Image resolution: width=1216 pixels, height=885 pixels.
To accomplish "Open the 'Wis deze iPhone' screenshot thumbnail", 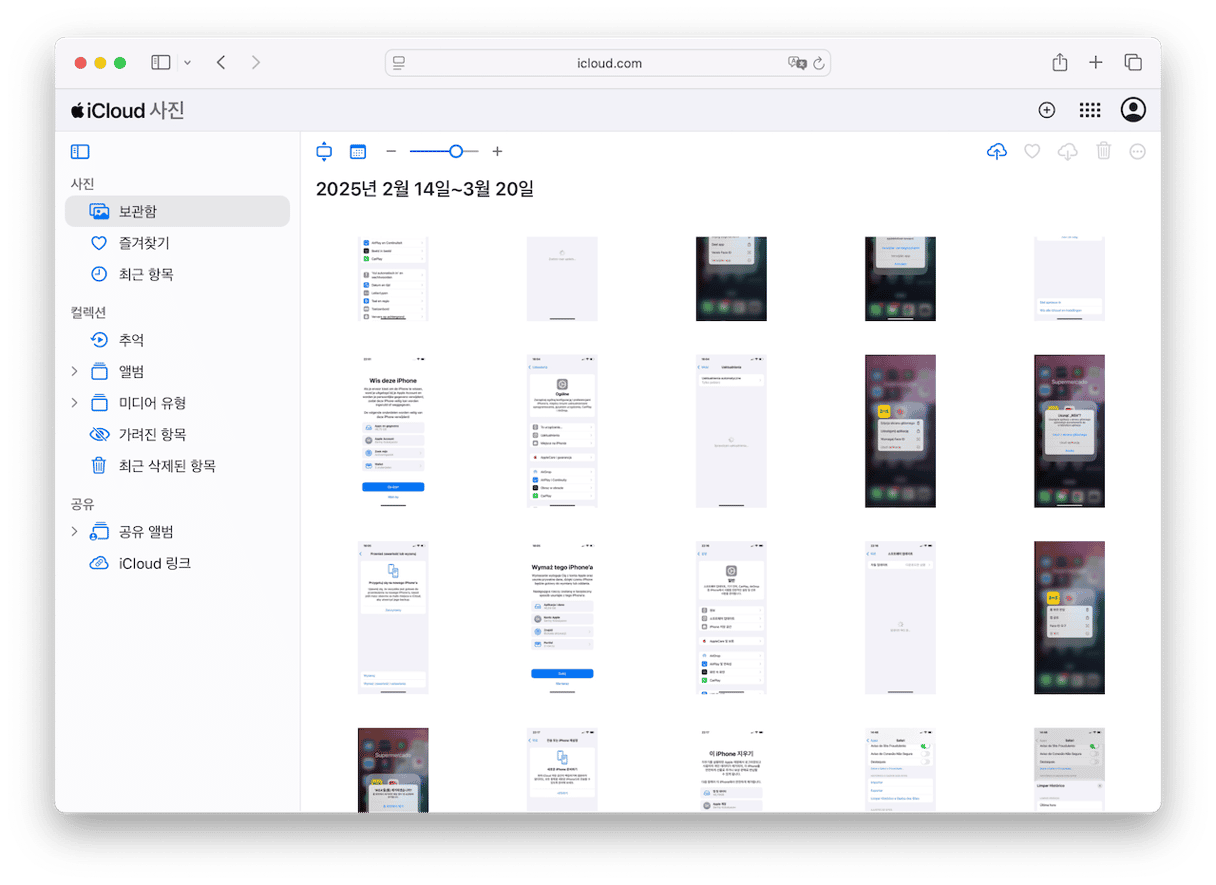I will click(x=393, y=431).
